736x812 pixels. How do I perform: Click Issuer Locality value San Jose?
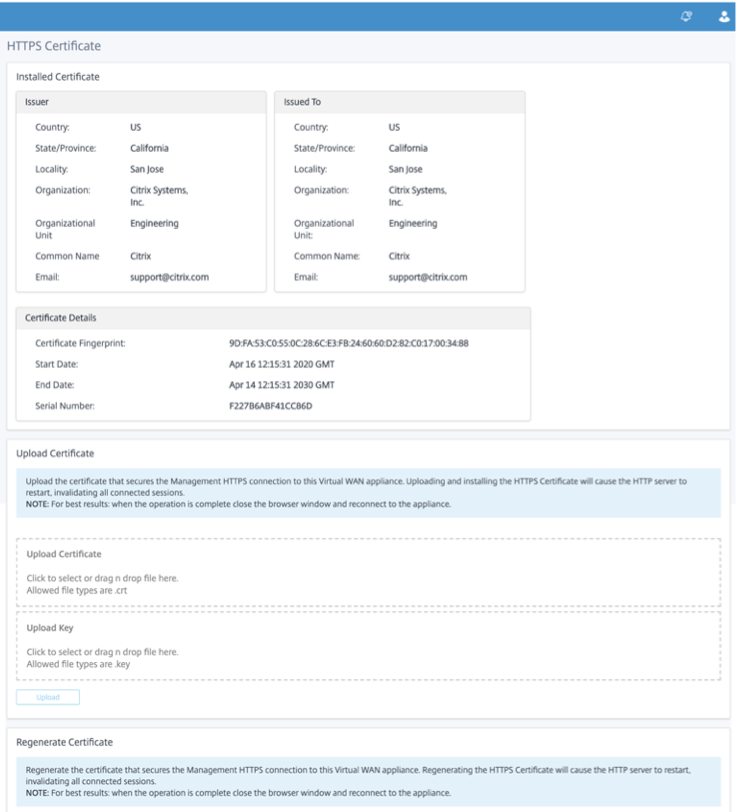click(x=147, y=169)
